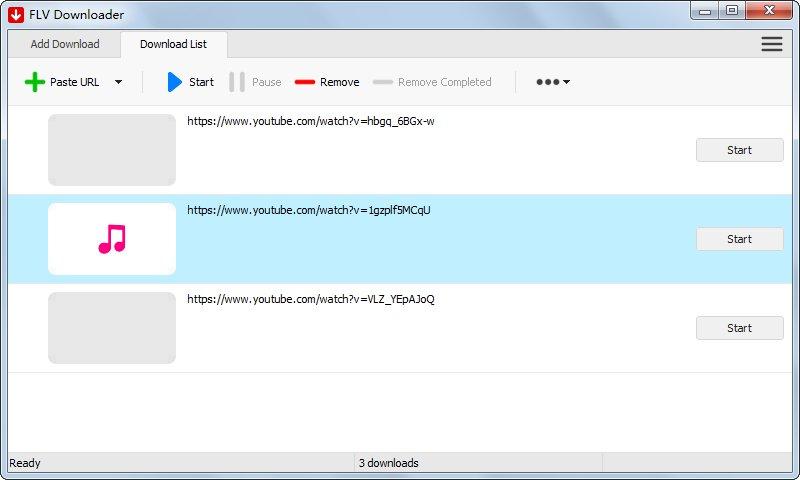The width and height of the screenshot is (800, 480).
Task: Click the red Remove icon in toolbar
Action: pyautogui.click(x=305, y=82)
